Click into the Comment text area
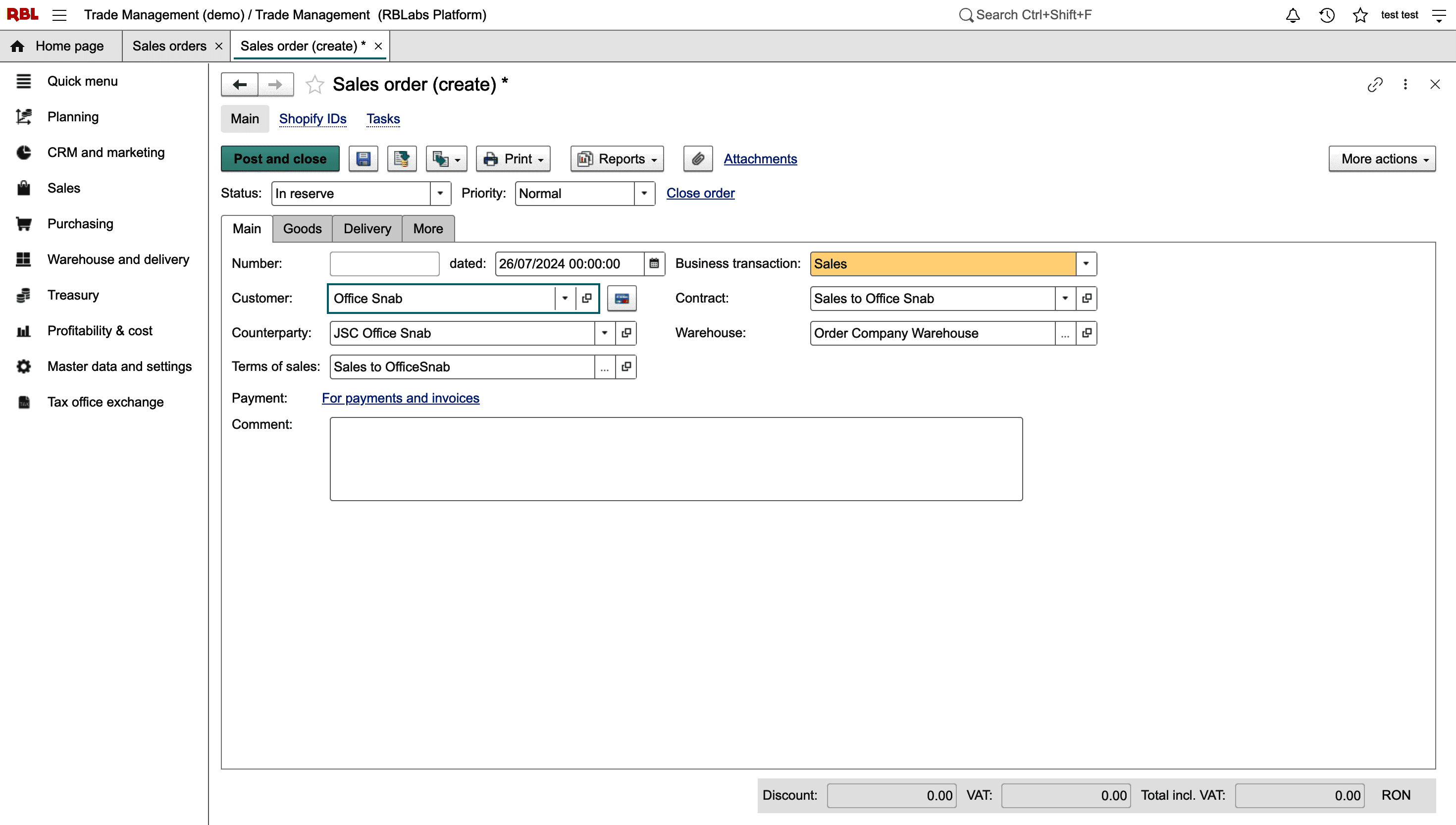The height and width of the screenshot is (825, 1456). (676, 459)
